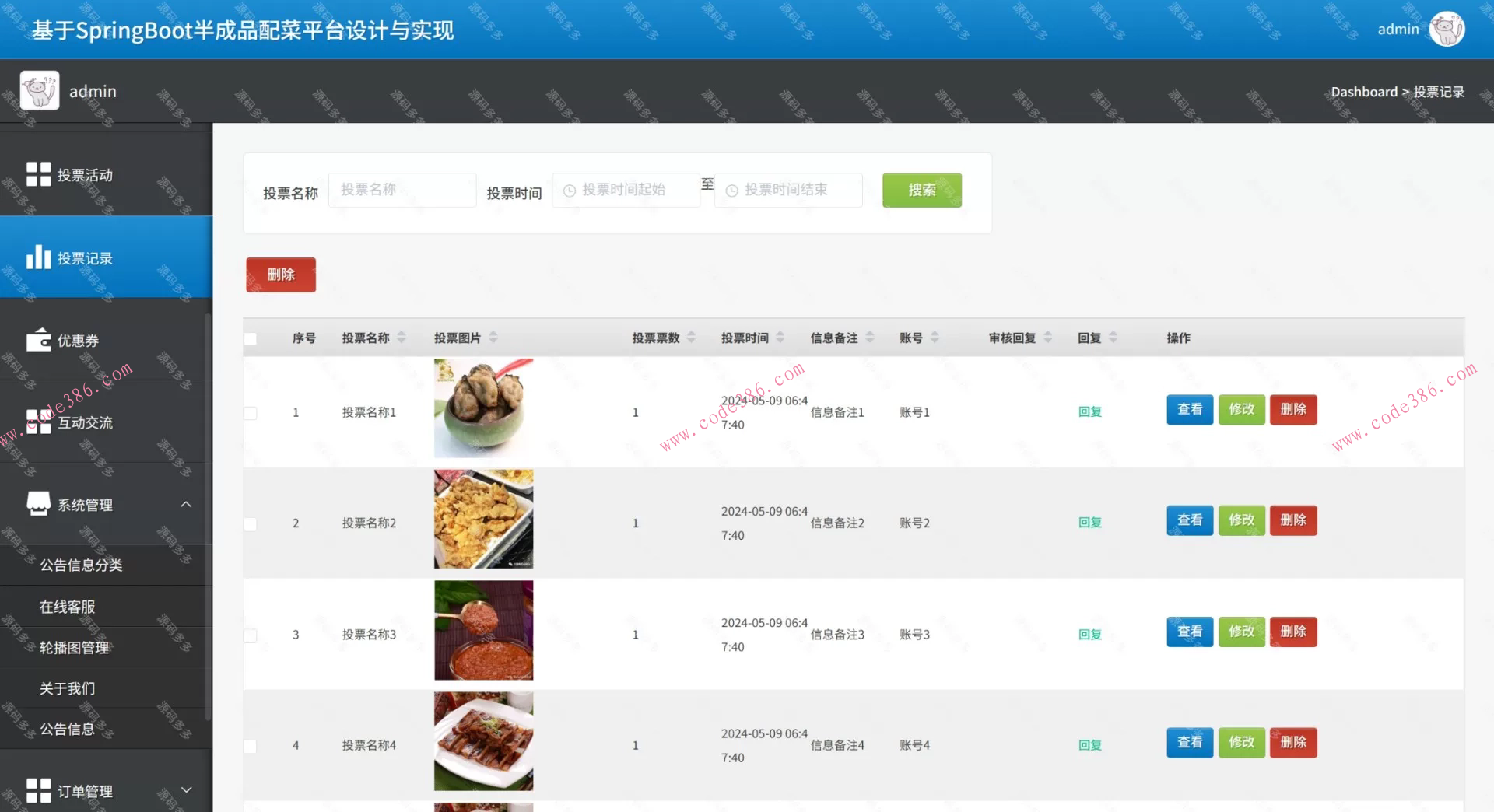Check the select-all checkbox in table header
Screen dimensions: 1494x812
(x=250, y=339)
